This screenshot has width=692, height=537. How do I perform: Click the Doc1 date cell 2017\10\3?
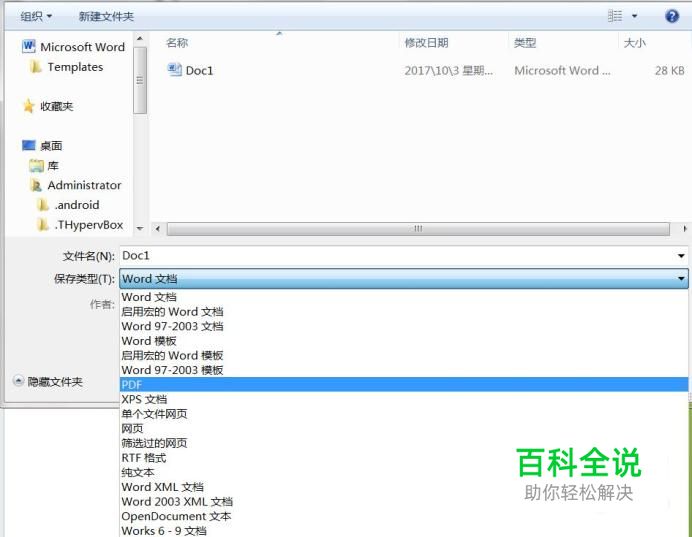[448, 71]
